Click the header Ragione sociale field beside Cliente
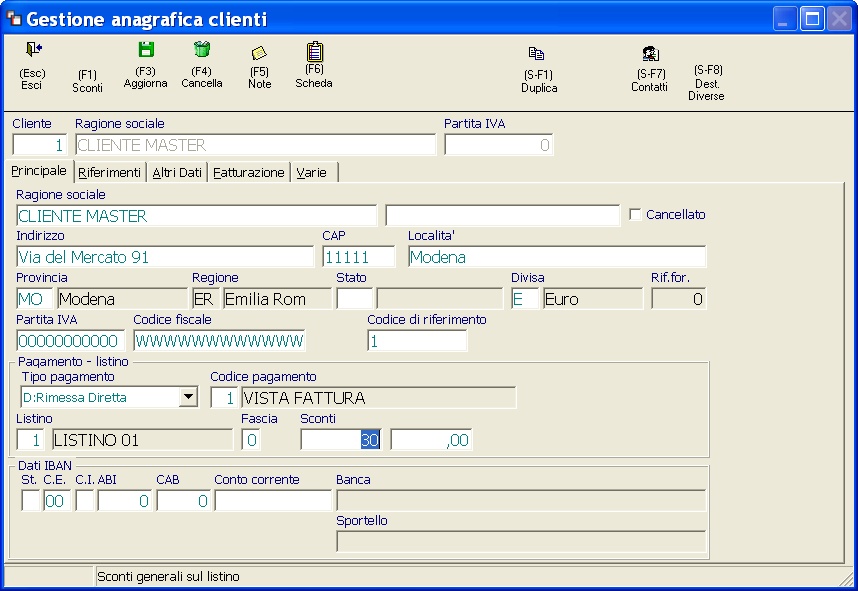This screenshot has width=858, height=591. point(256,145)
